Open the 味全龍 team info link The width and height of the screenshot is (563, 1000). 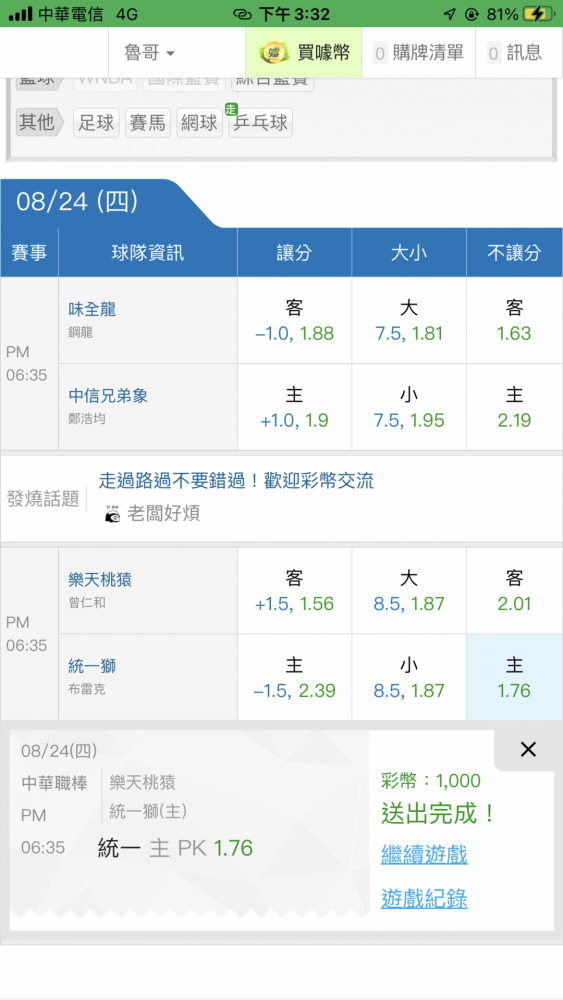tap(92, 309)
